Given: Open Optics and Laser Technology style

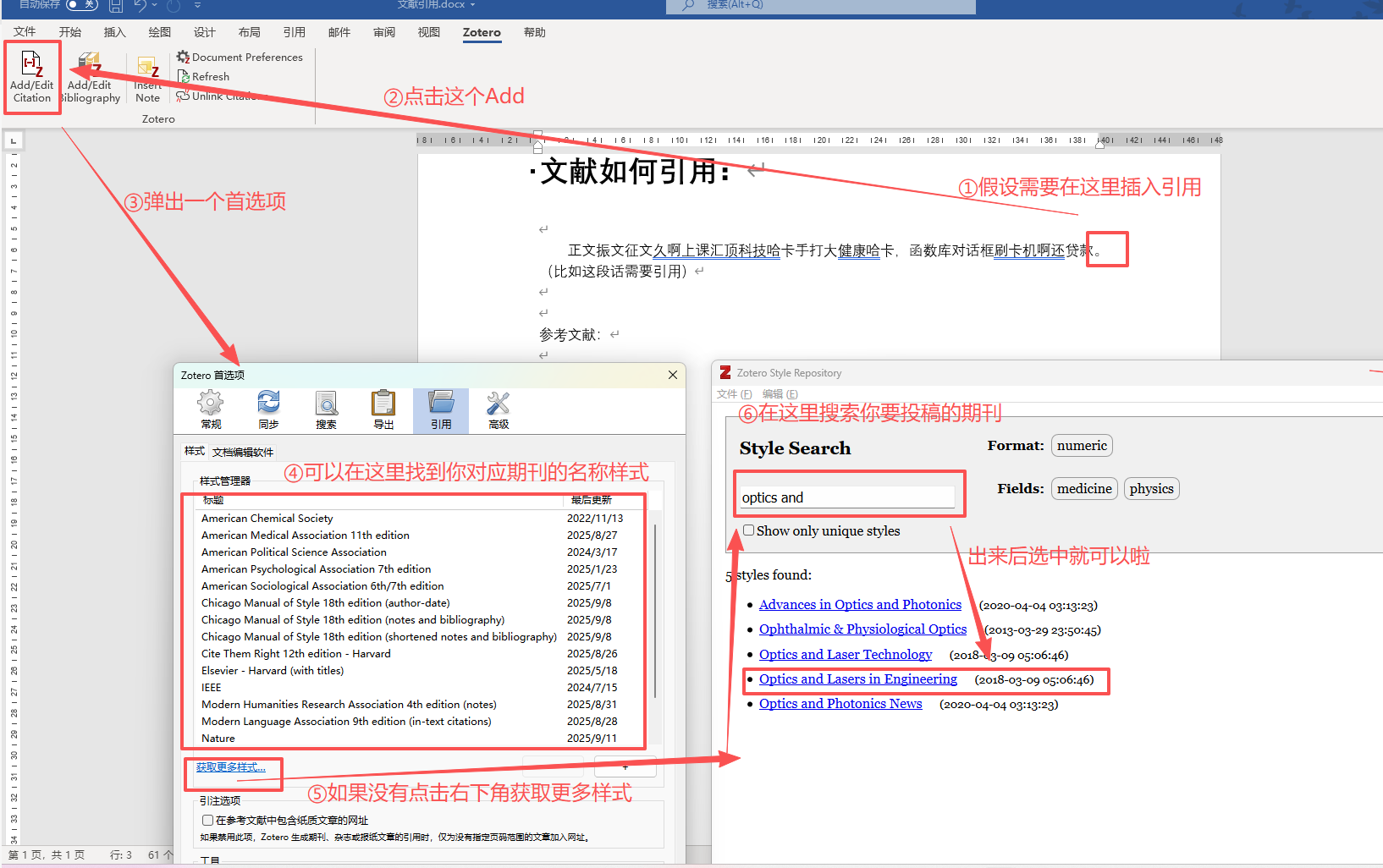Looking at the screenshot, I should 846,655.
